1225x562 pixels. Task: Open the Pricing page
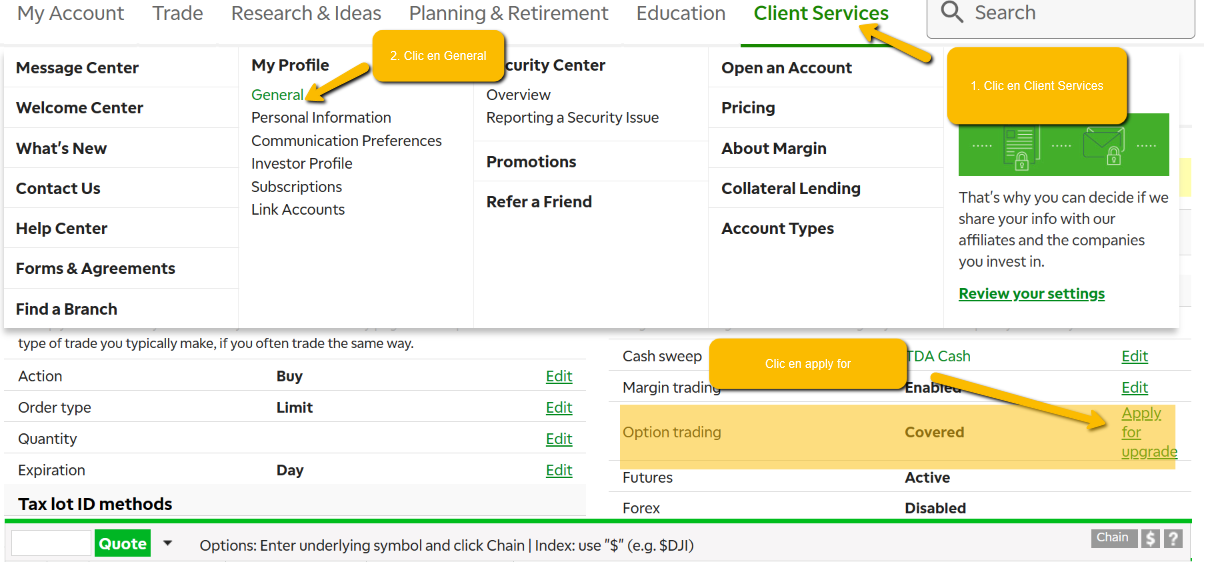click(748, 108)
